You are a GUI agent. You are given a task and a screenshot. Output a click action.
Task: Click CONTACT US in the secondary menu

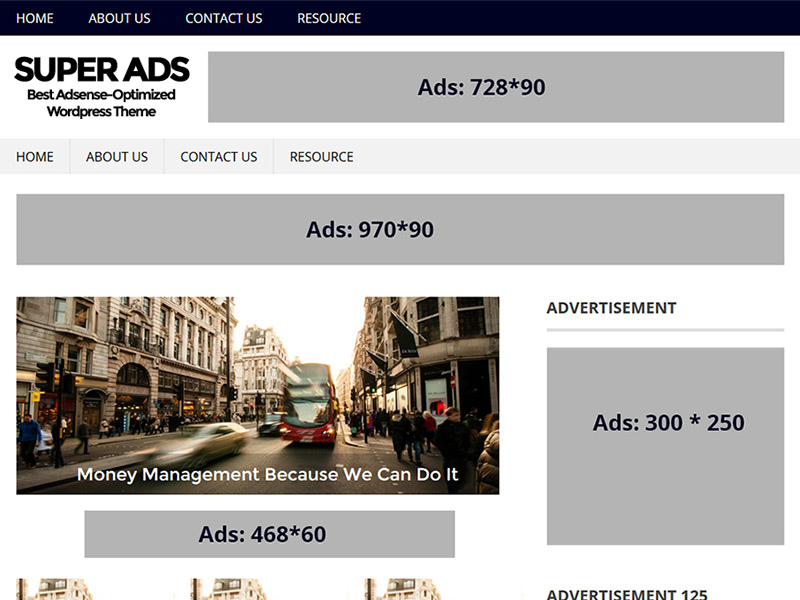pyautogui.click(x=218, y=157)
